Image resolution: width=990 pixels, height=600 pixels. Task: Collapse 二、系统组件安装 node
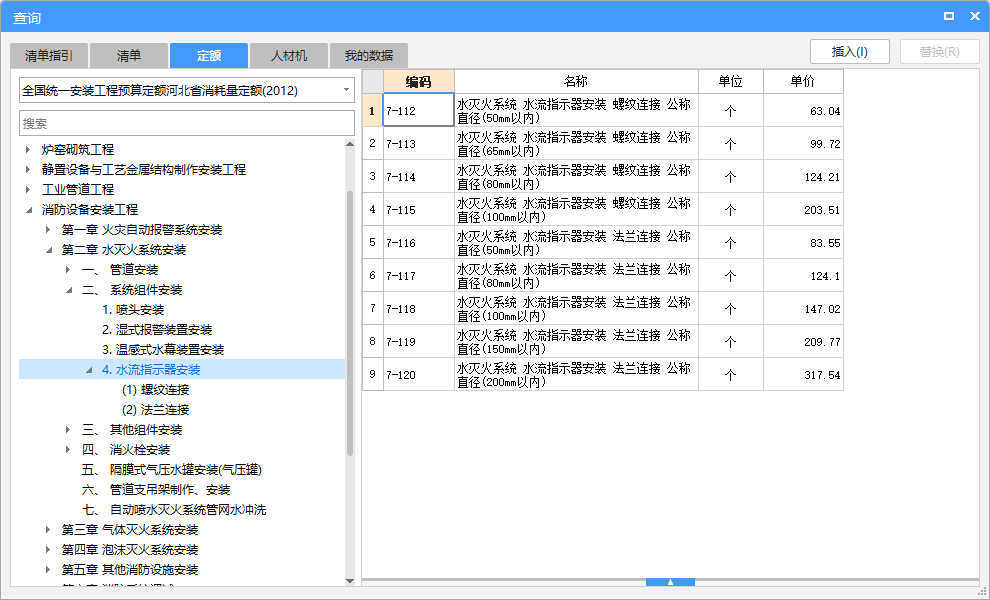[x=68, y=290]
